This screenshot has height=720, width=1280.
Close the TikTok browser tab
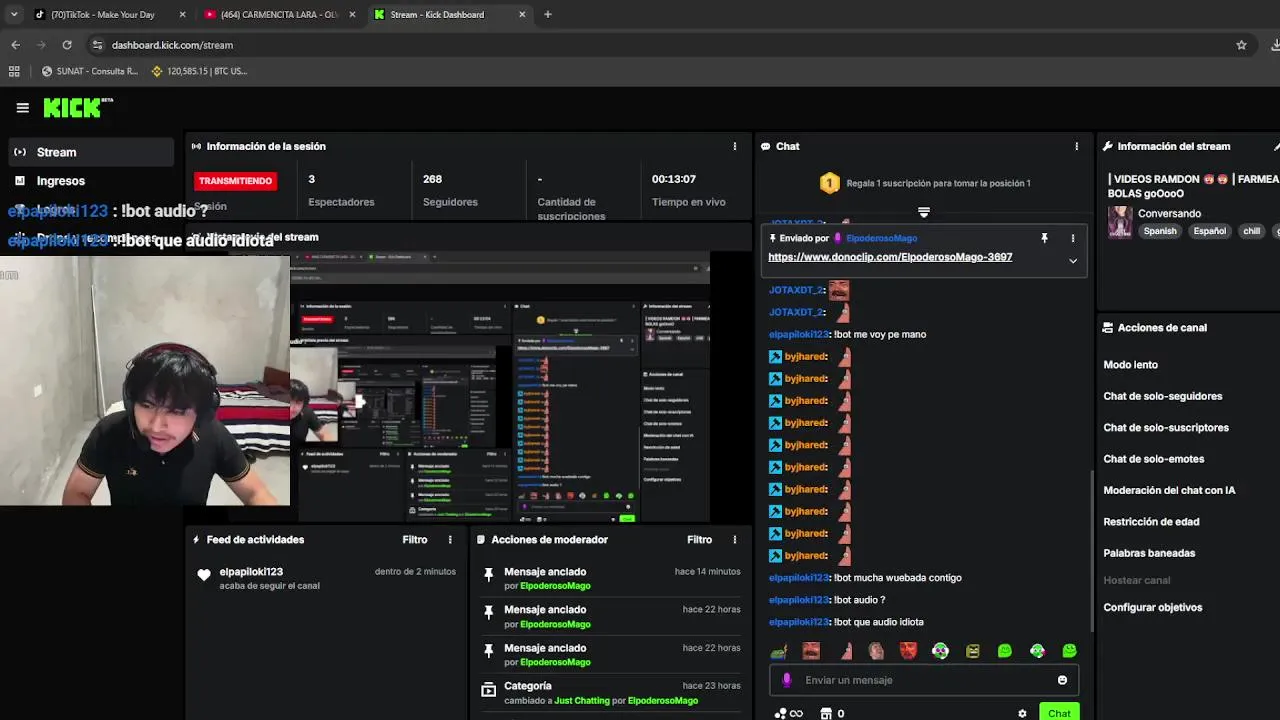(x=182, y=14)
